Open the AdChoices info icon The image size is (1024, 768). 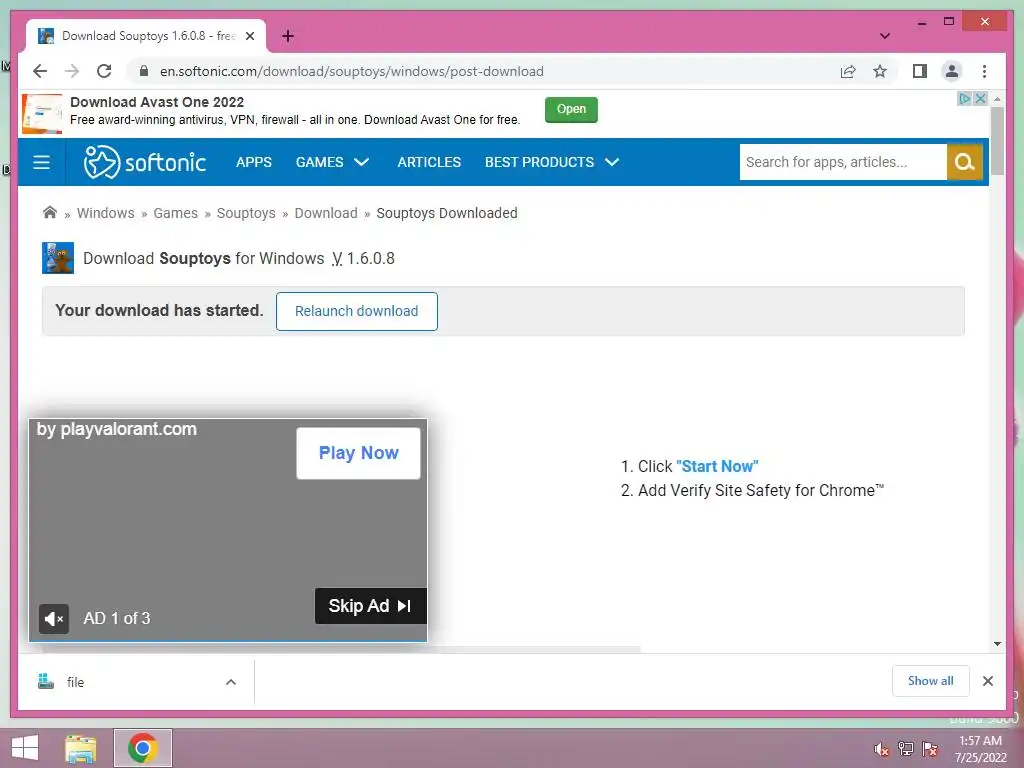964,99
